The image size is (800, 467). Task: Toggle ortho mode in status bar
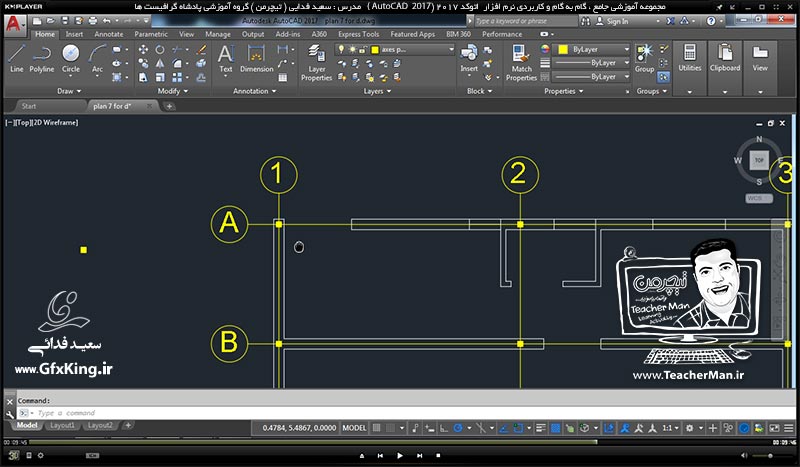coord(444,428)
